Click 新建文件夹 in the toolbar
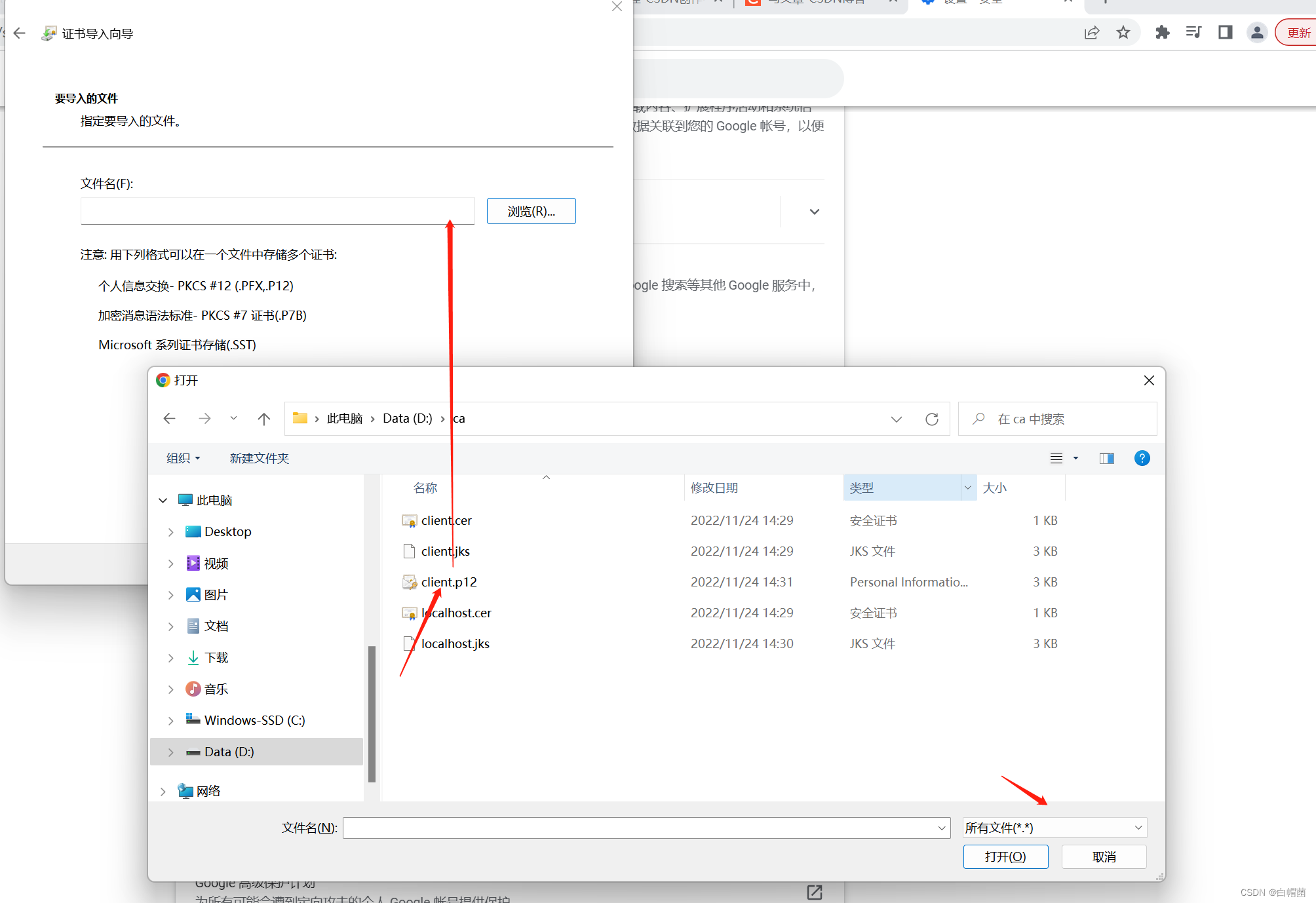Image resolution: width=1316 pixels, height=903 pixels. [259, 458]
